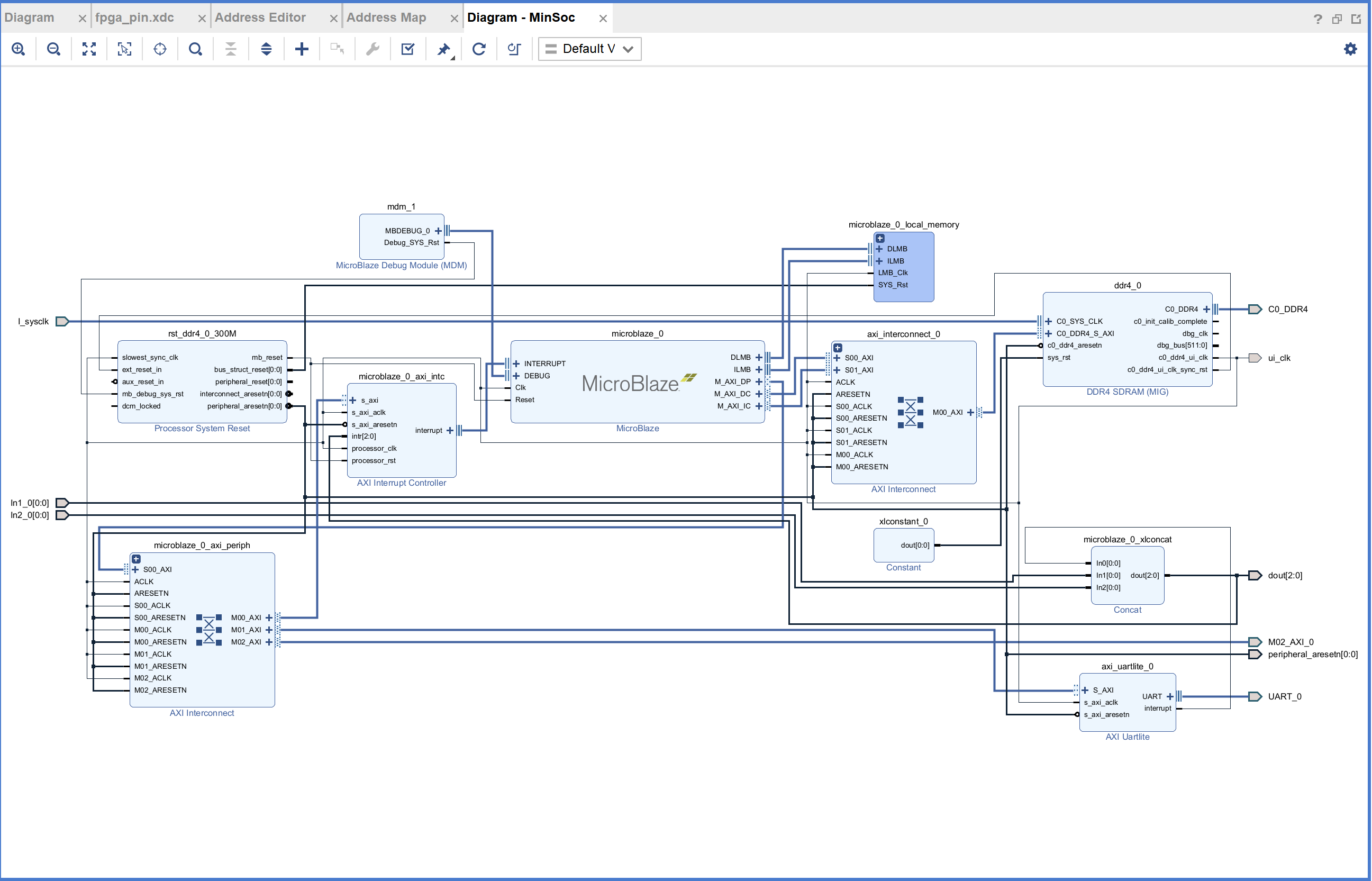Expand the axi_interconnect_0 block hierarchy

pyautogui.click(x=838, y=348)
